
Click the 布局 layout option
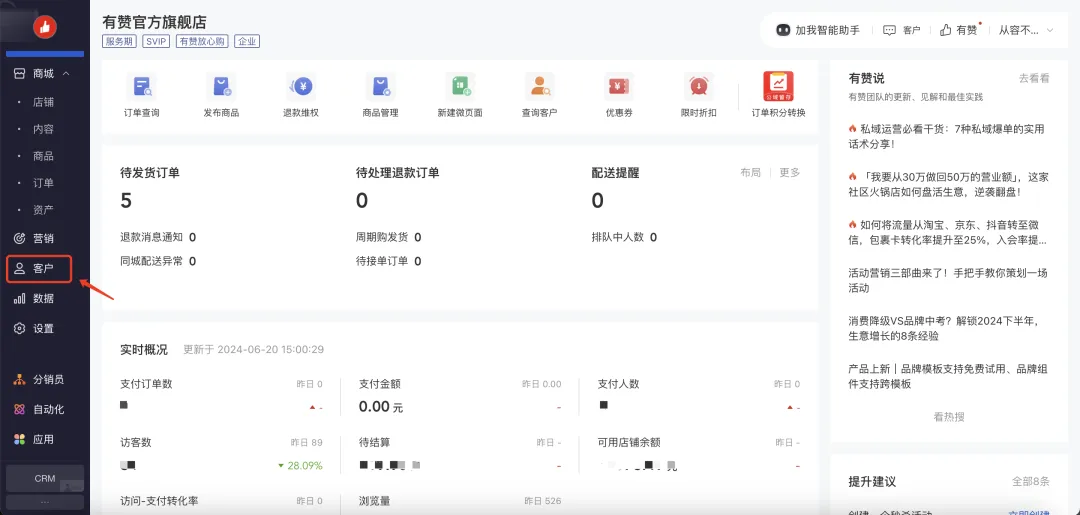(x=750, y=173)
